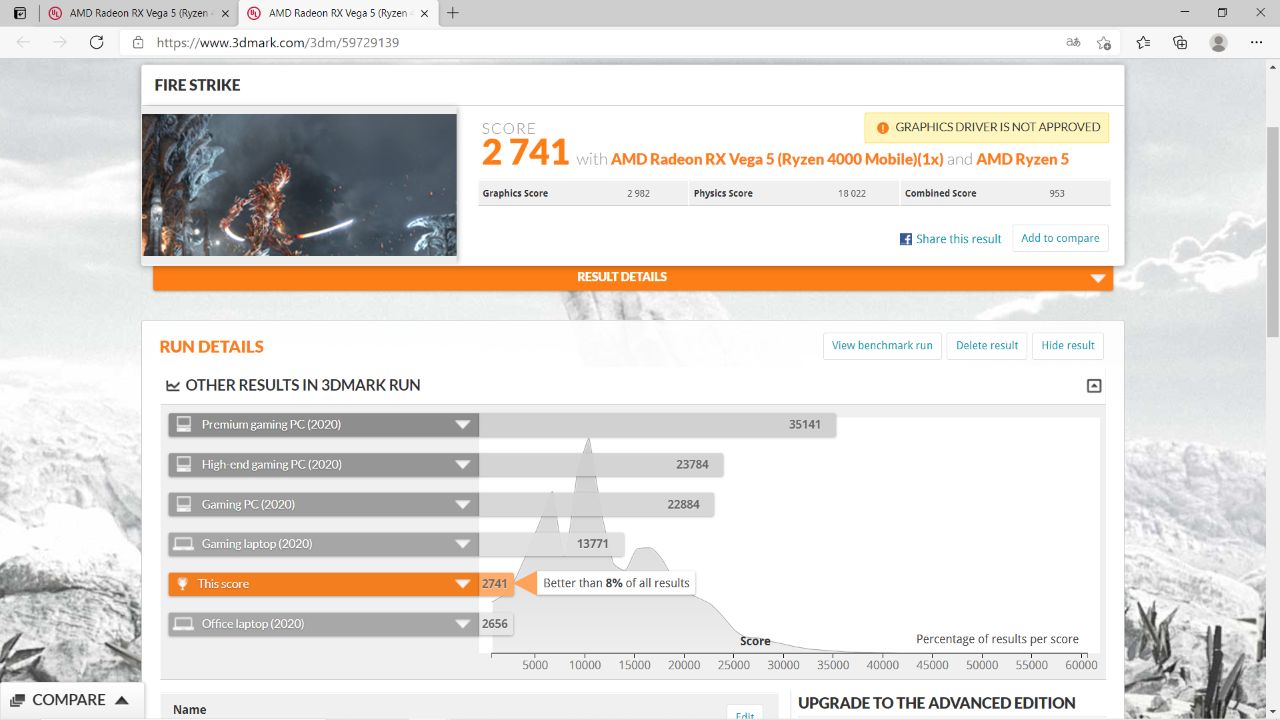Open the browser profile avatar
The image size is (1280, 720).
(x=1218, y=42)
